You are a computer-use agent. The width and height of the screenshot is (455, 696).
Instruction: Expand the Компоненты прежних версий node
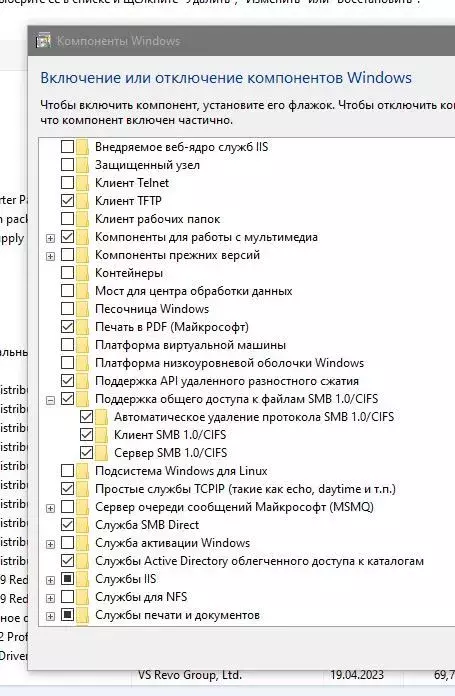[51, 257]
